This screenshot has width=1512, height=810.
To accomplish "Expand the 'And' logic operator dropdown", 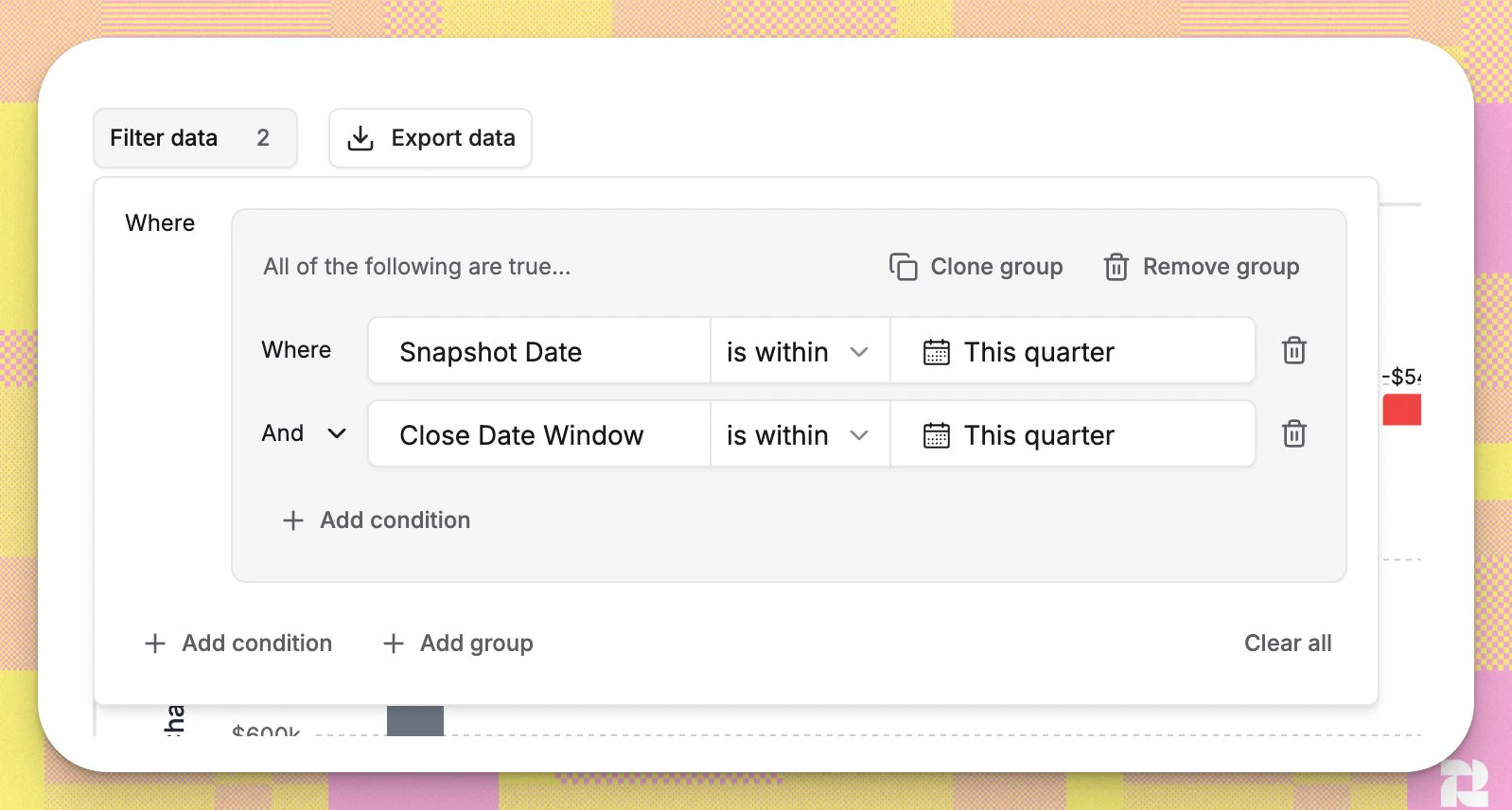I will tap(336, 434).
